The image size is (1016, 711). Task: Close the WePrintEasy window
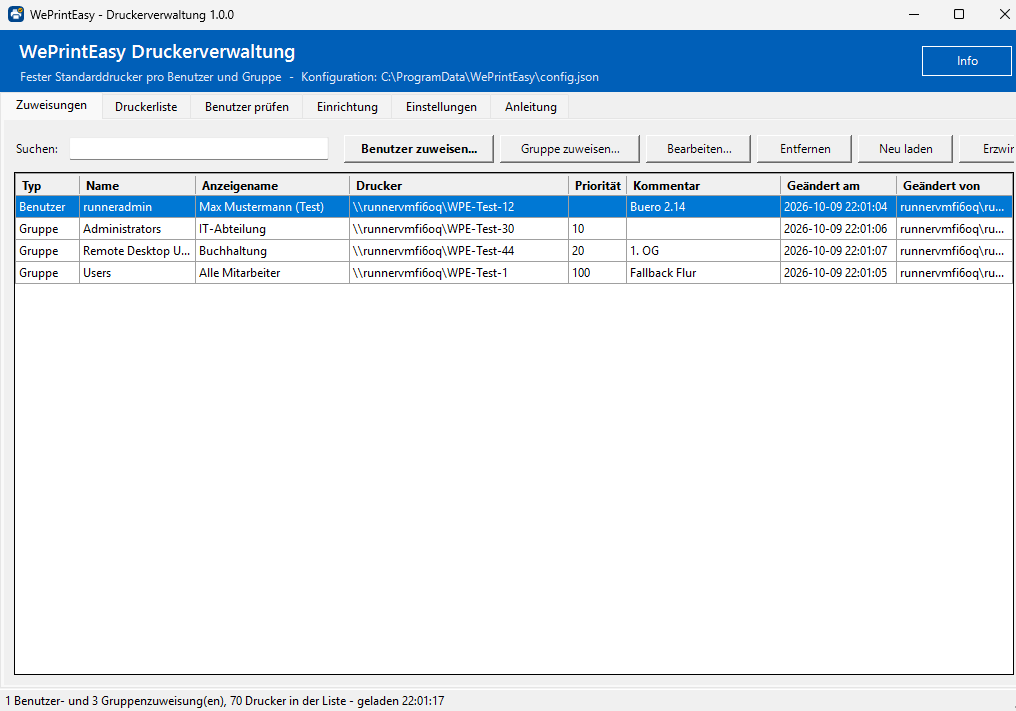(1004, 14)
